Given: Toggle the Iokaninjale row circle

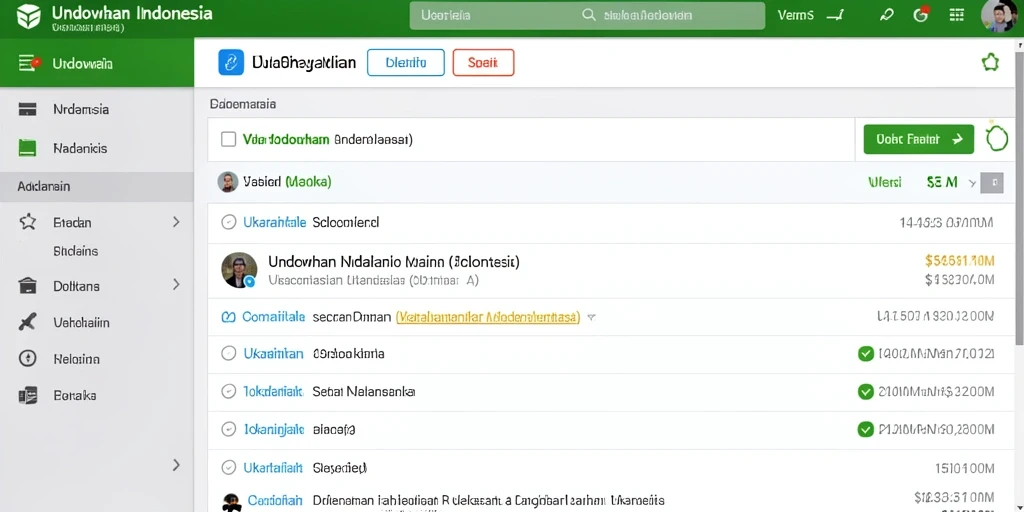Looking at the screenshot, I should point(229,429).
